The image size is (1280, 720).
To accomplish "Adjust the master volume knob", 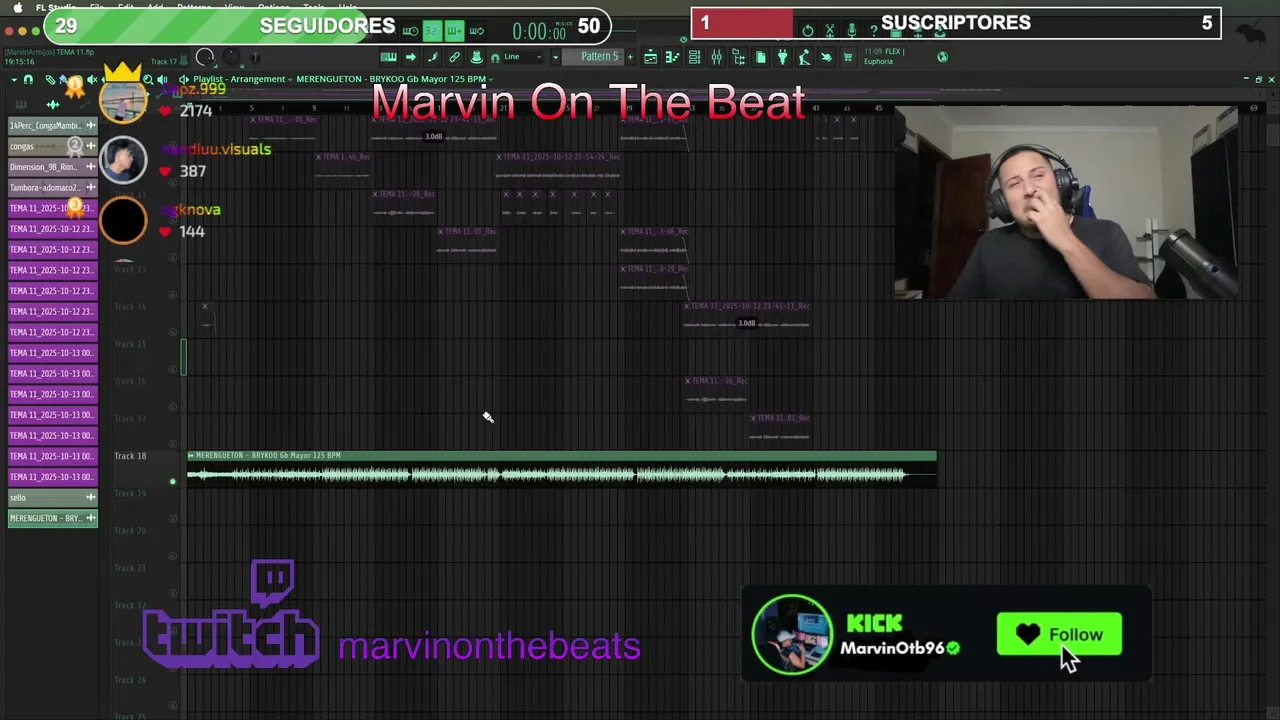I will (205, 57).
